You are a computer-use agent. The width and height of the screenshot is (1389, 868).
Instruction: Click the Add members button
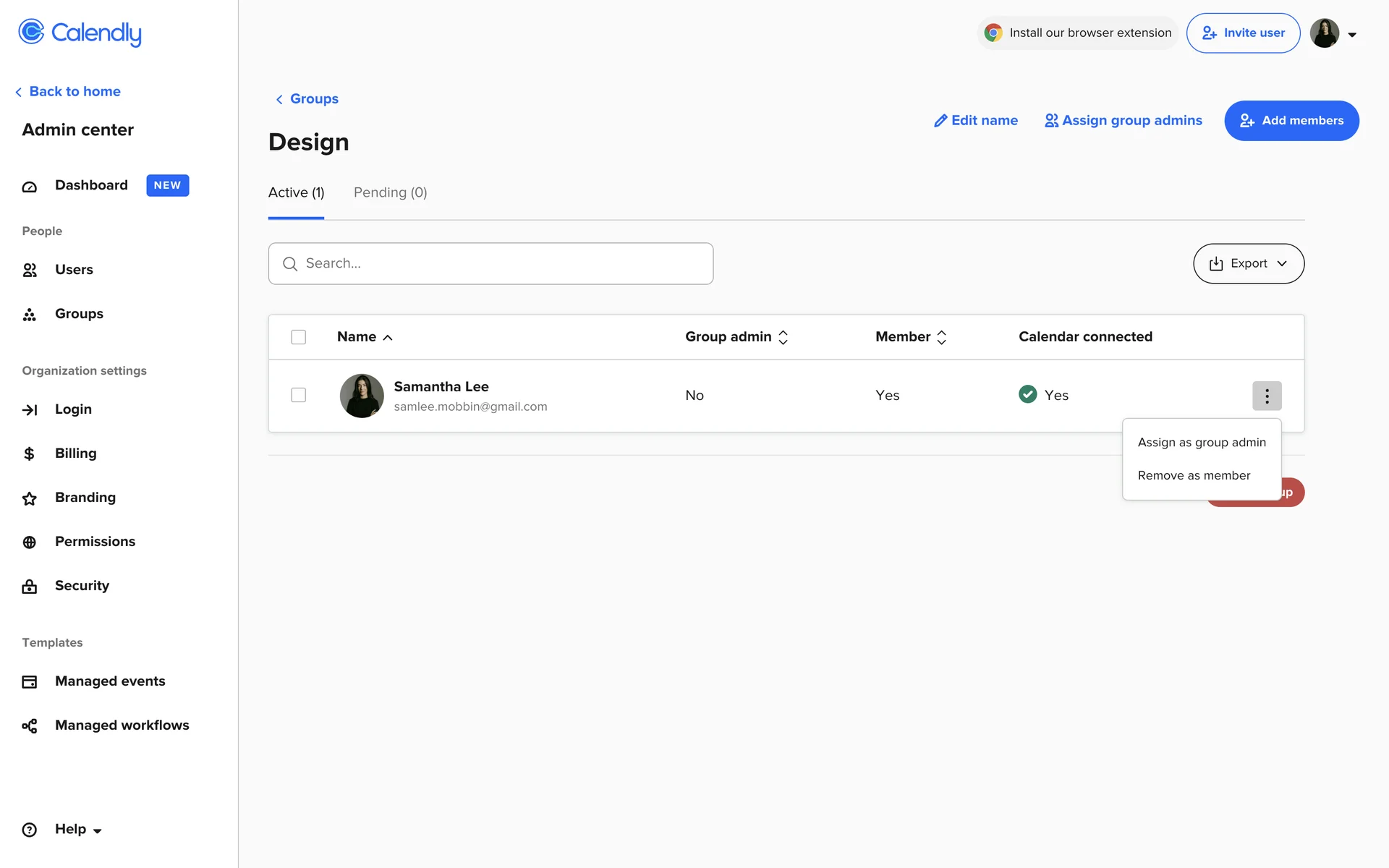tap(1291, 121)
